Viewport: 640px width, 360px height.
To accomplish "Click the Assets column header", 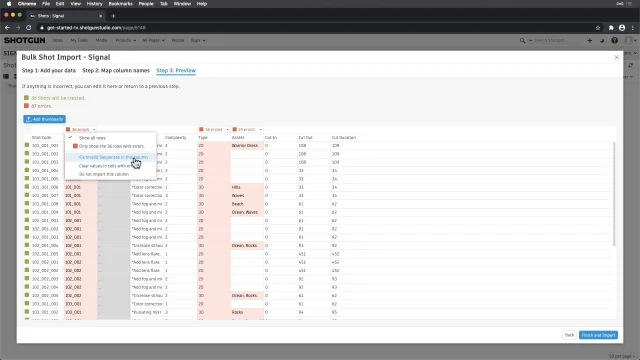I will (238, 138).
